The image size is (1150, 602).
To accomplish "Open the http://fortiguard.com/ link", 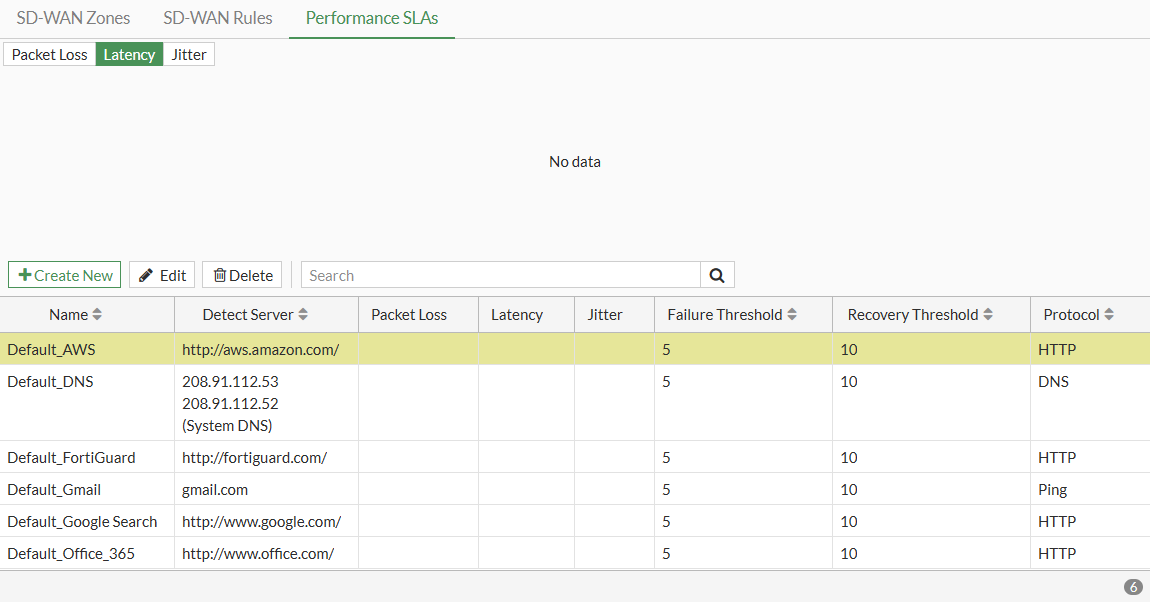I will [x=254, y=457].
